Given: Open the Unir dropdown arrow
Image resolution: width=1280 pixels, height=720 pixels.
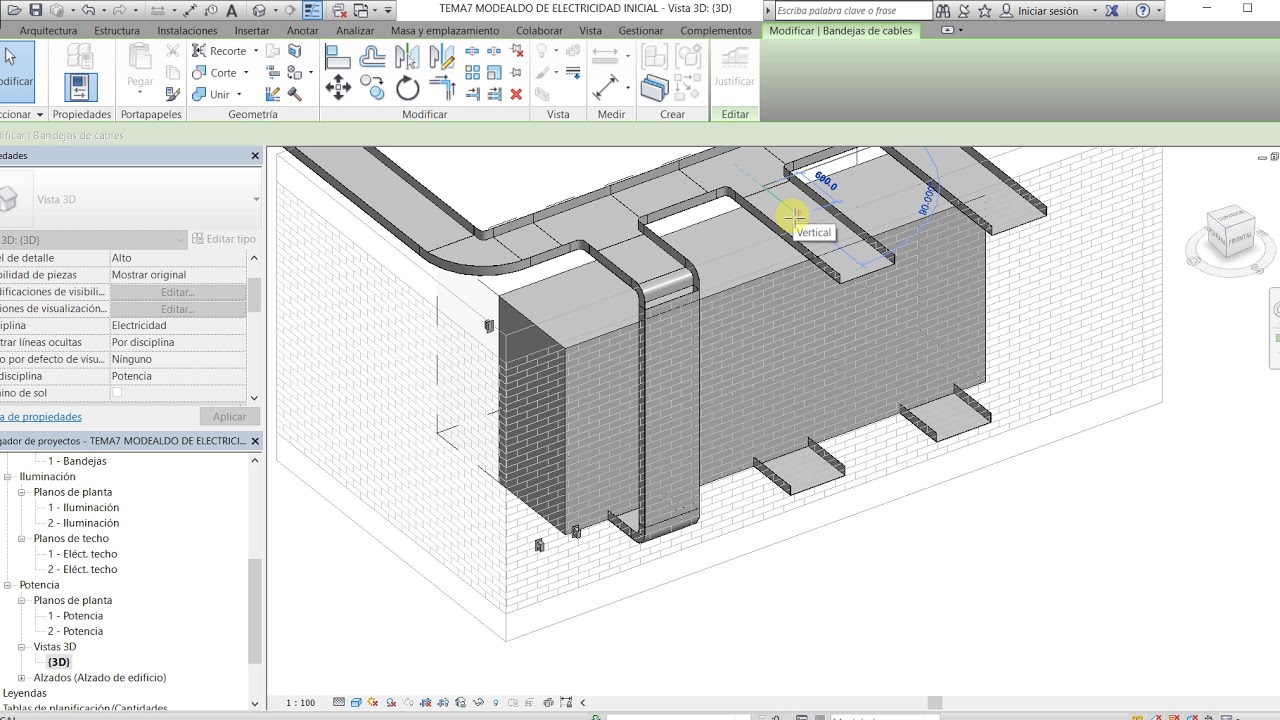Looking at the screenshot, I should [x=239, y=95].
